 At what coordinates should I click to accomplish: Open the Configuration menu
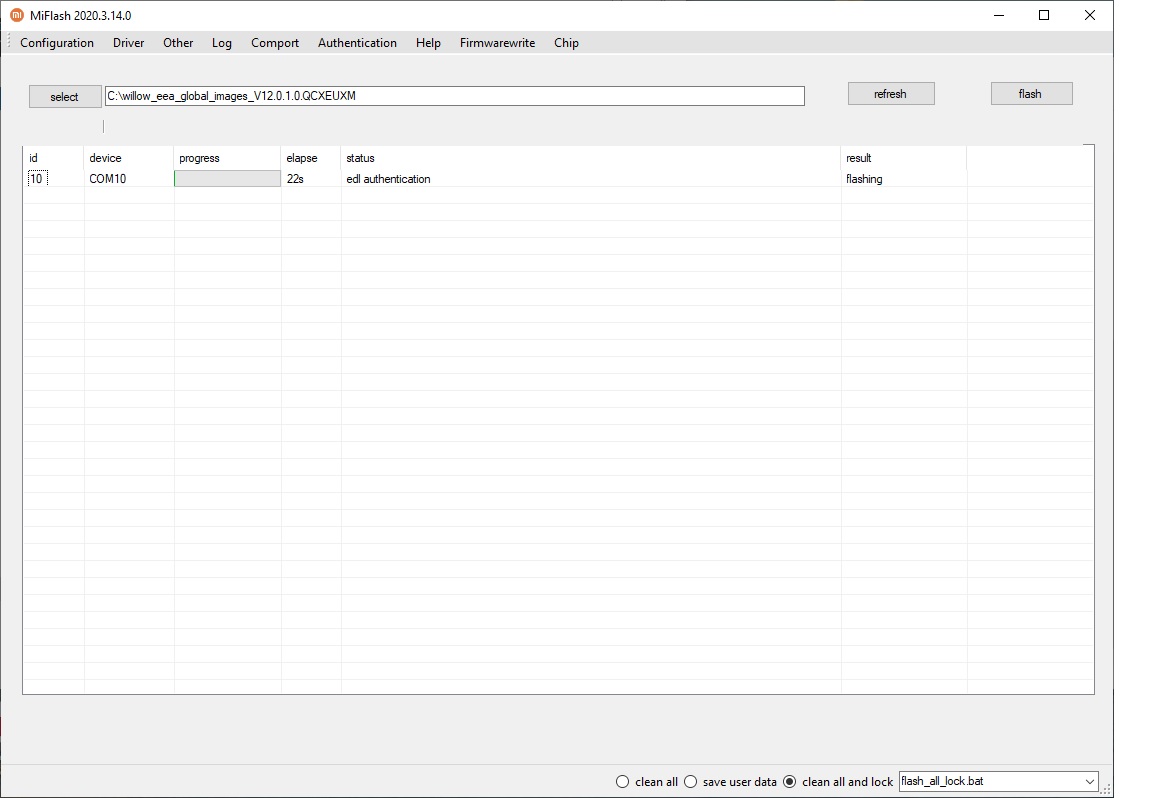click(x=57, y=43)
